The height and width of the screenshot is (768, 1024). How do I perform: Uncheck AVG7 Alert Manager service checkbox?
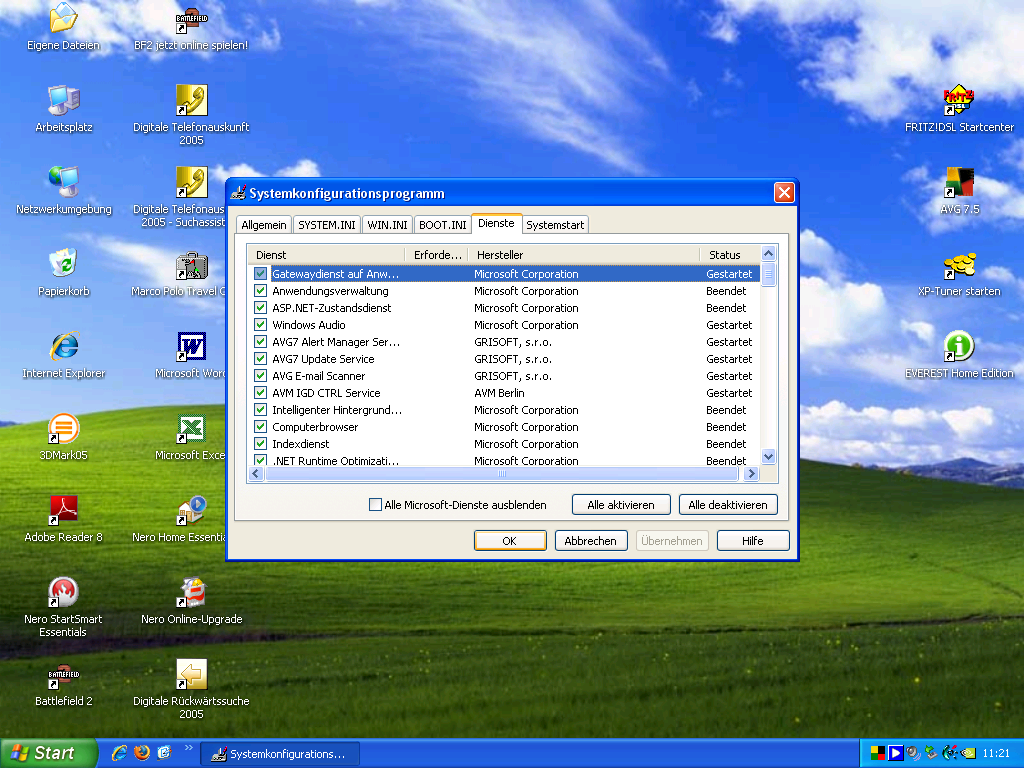[x=261, y=342]
